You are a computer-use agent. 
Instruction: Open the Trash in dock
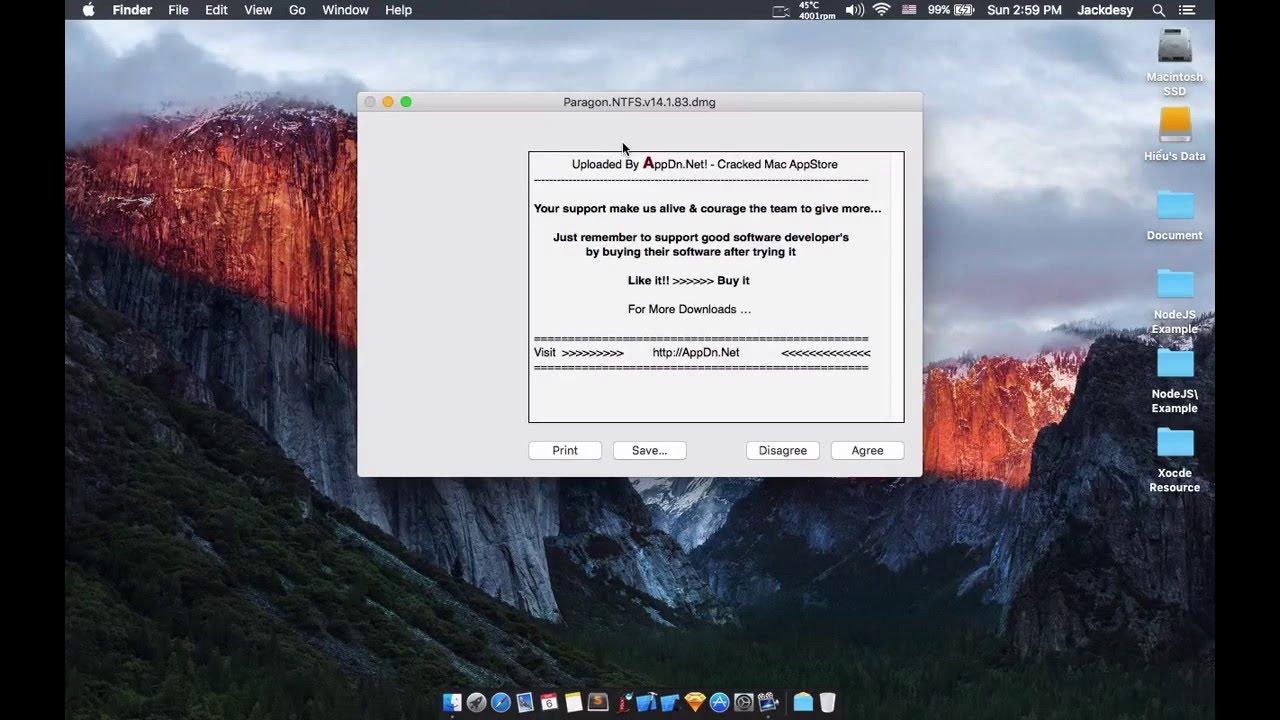[x=827, y=703]
